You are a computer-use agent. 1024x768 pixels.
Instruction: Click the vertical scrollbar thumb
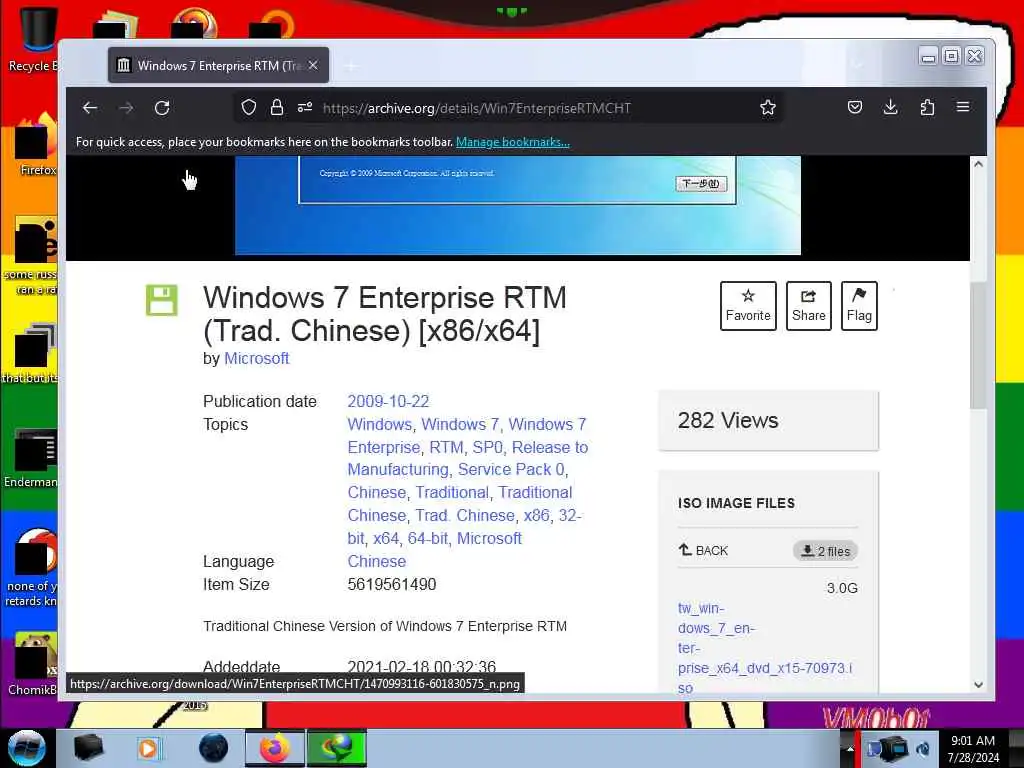[978, 346]
